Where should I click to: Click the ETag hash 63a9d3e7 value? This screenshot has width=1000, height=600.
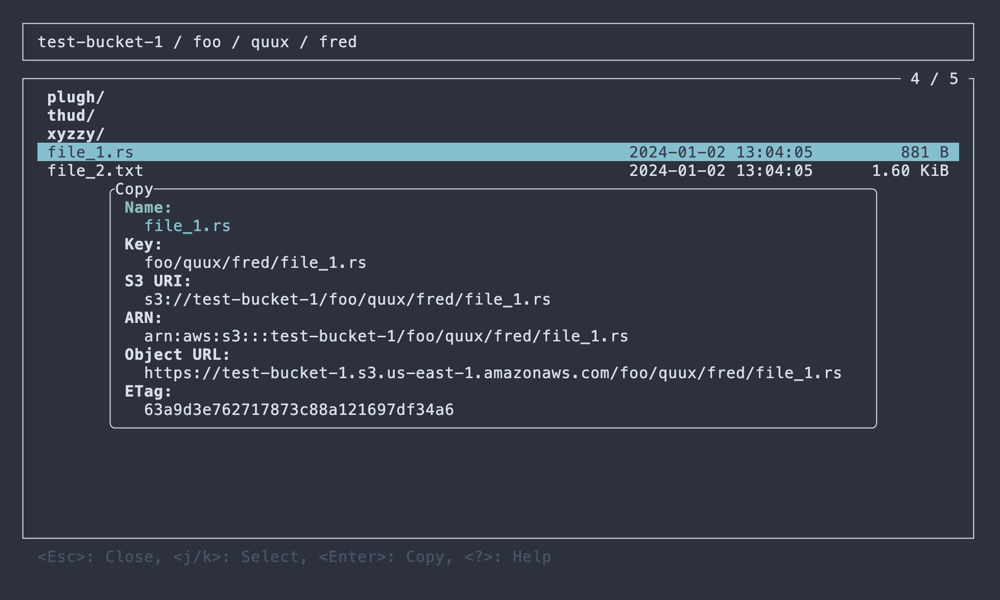(x=299, y=410)
